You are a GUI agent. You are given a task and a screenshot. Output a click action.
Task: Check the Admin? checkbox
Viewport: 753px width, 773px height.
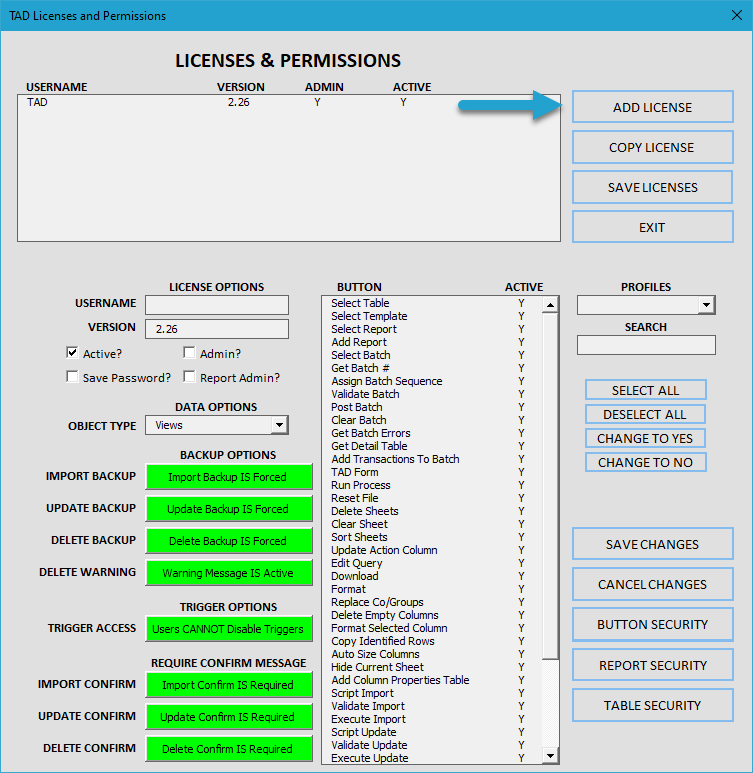[x=189, y=352]
